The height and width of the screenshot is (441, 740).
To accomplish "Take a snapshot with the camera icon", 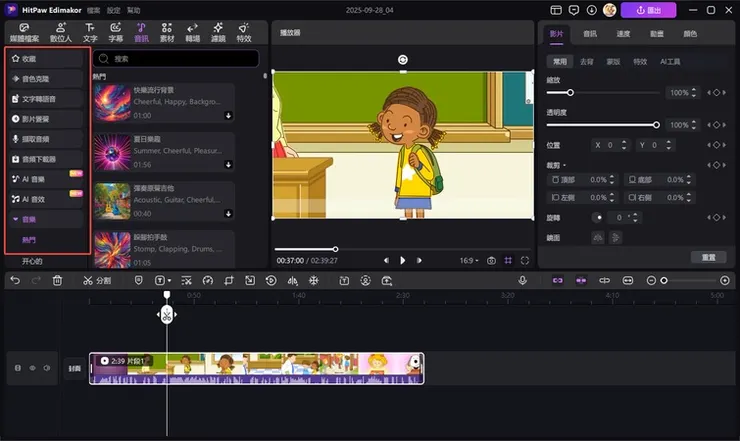I will (x=491, y=260).
